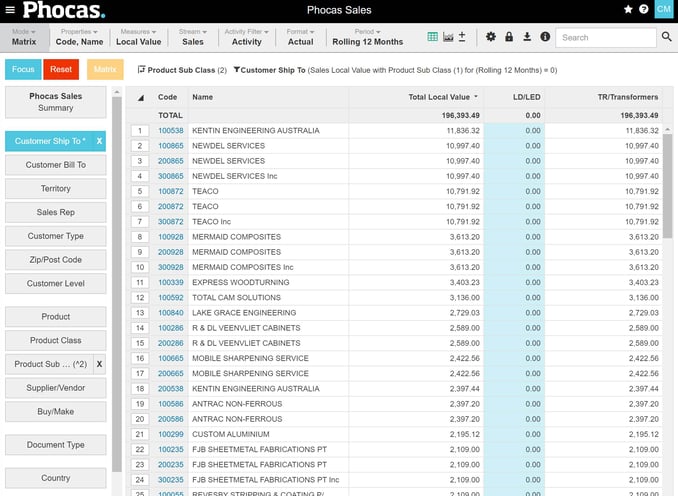Switch to chart view icon
The width and height of the screenshot is (678, 496).
pos(448,37)
